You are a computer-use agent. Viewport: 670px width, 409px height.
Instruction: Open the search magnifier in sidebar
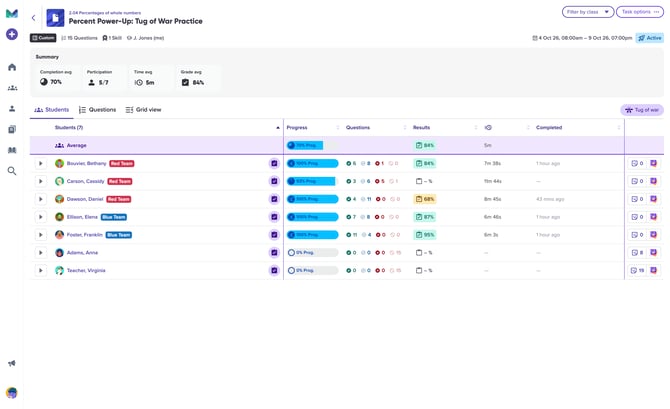point(12,171)
